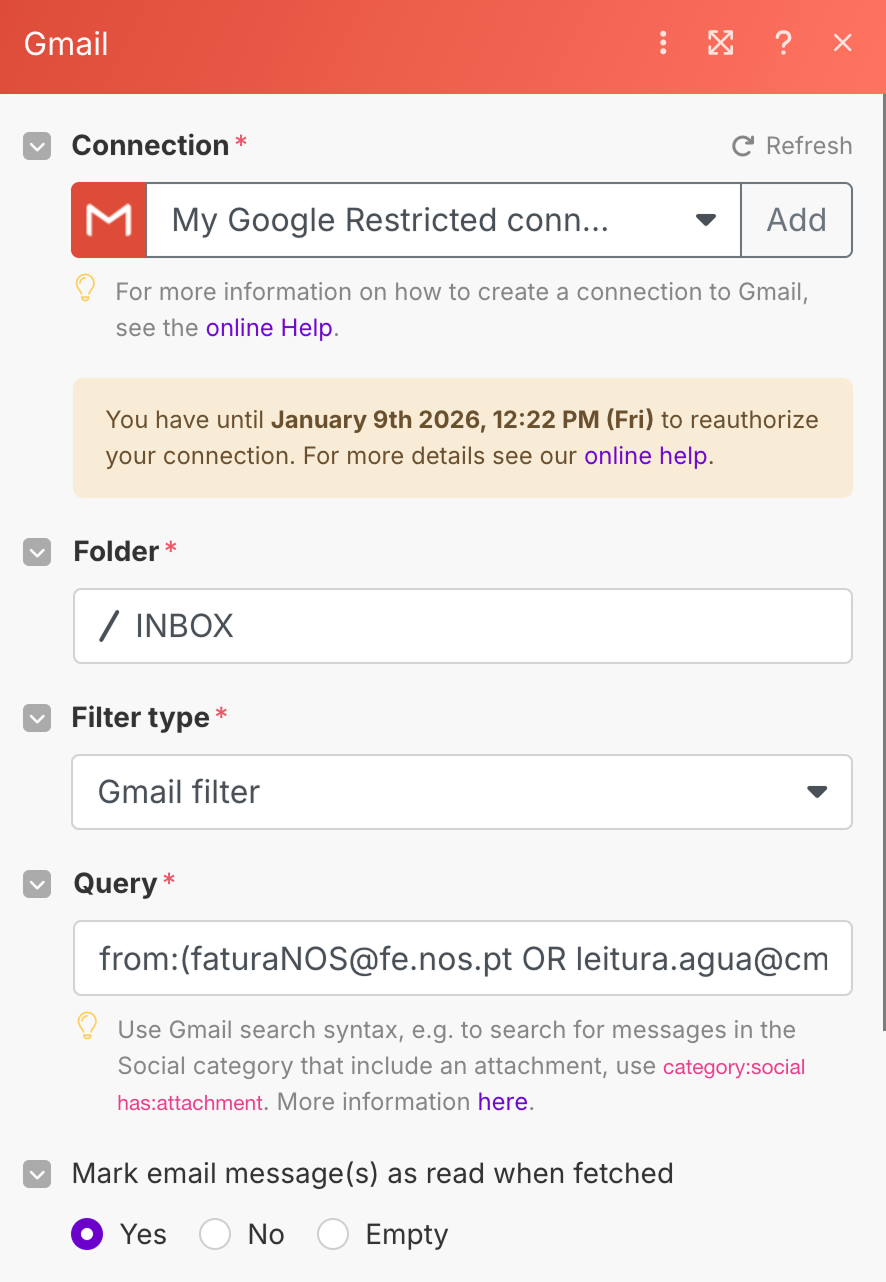This screenshot has height=1282, width=886.
Task: Expand the Gmail panel to fullscreen
Action: tap(720, 43)
